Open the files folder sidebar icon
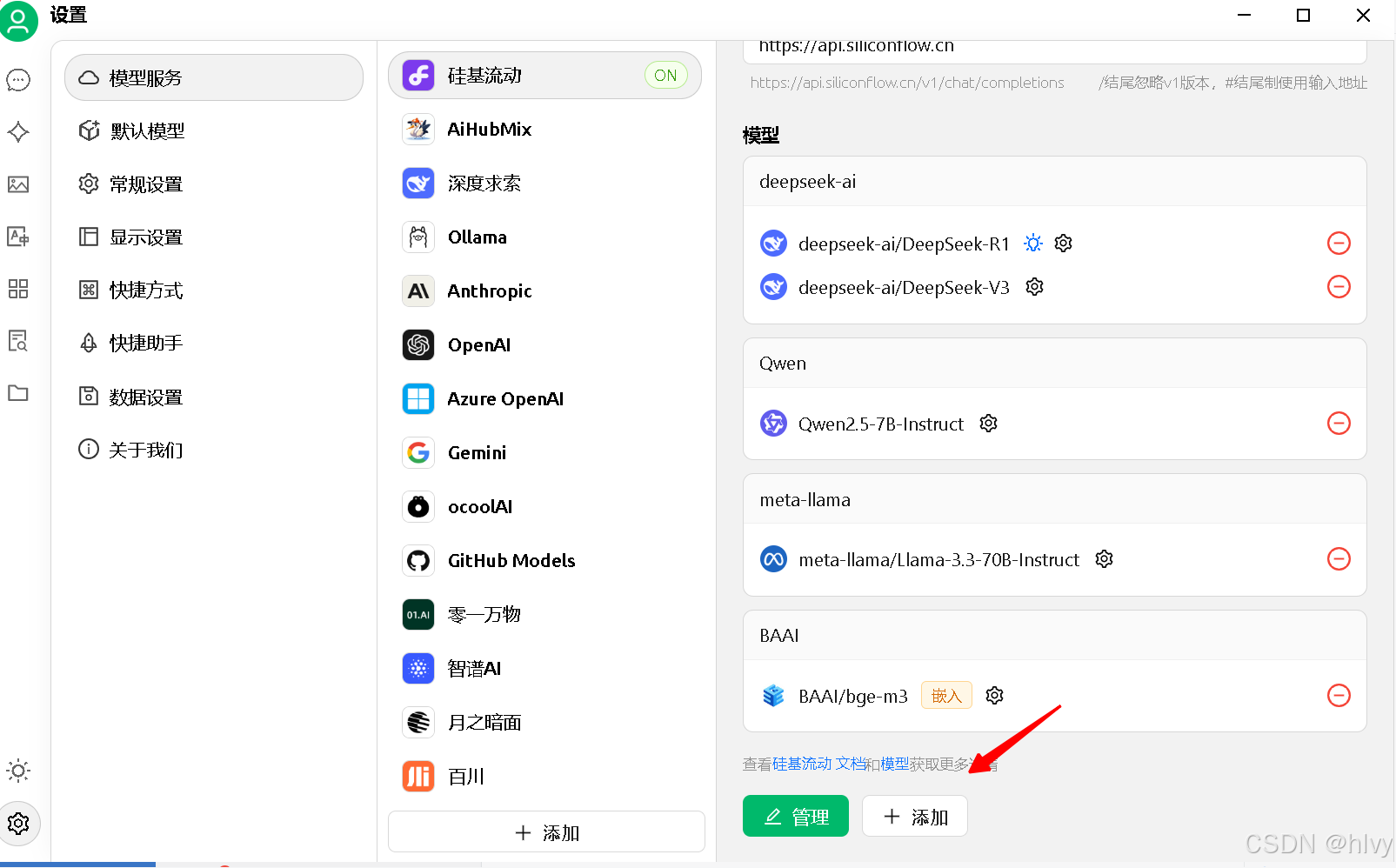Image resolution: width=1396 pixels, height=868 pixels. click(18, 393)
